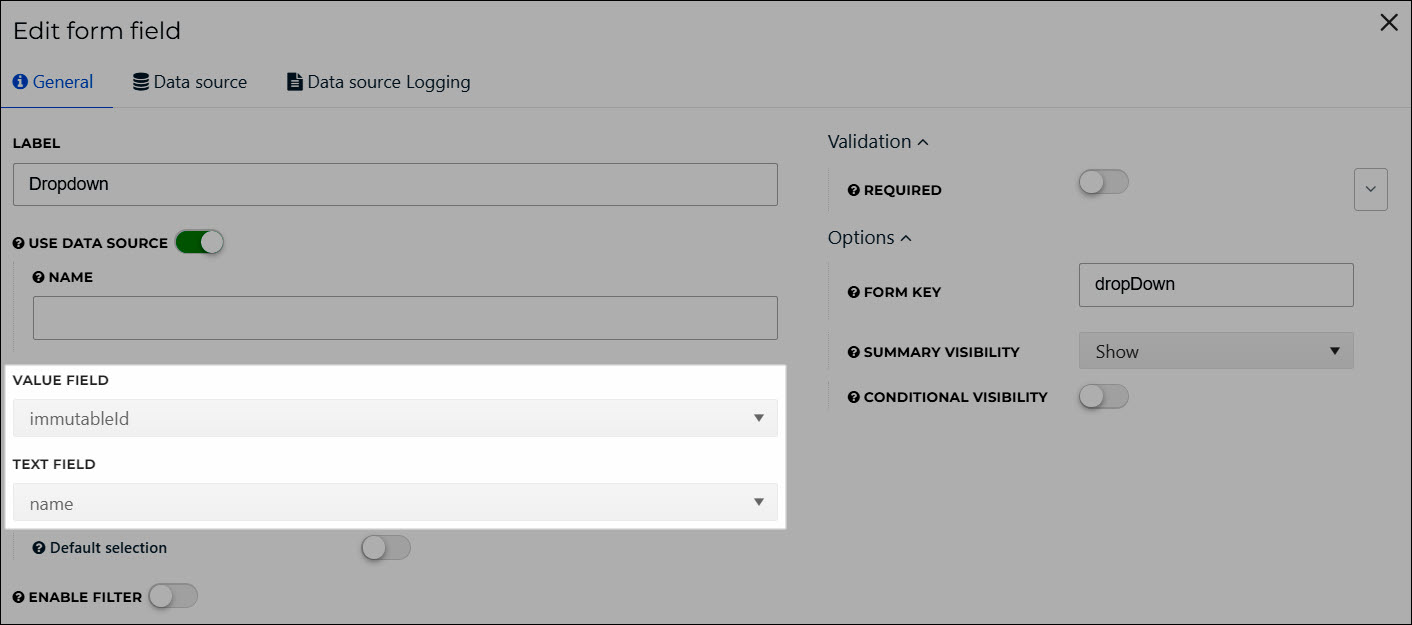Click the help icon beside SUMMARY VISIBILITY
The height and width of the screenshot is (625, 1412).
854,352
